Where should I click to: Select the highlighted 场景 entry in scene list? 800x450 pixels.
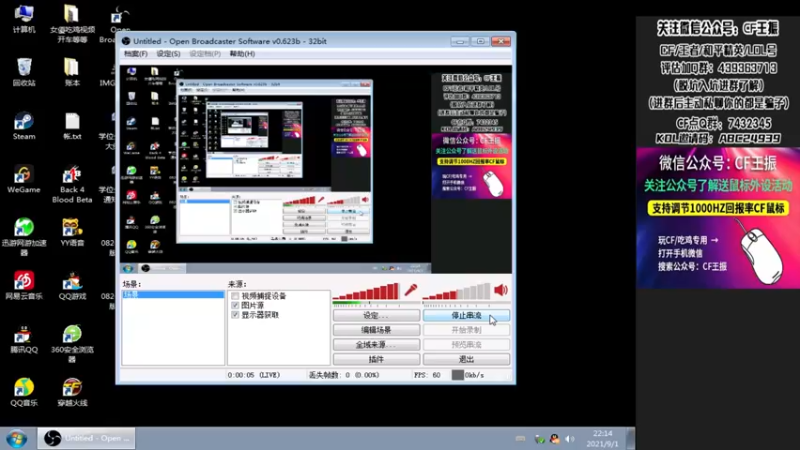(x=173, y=295)
